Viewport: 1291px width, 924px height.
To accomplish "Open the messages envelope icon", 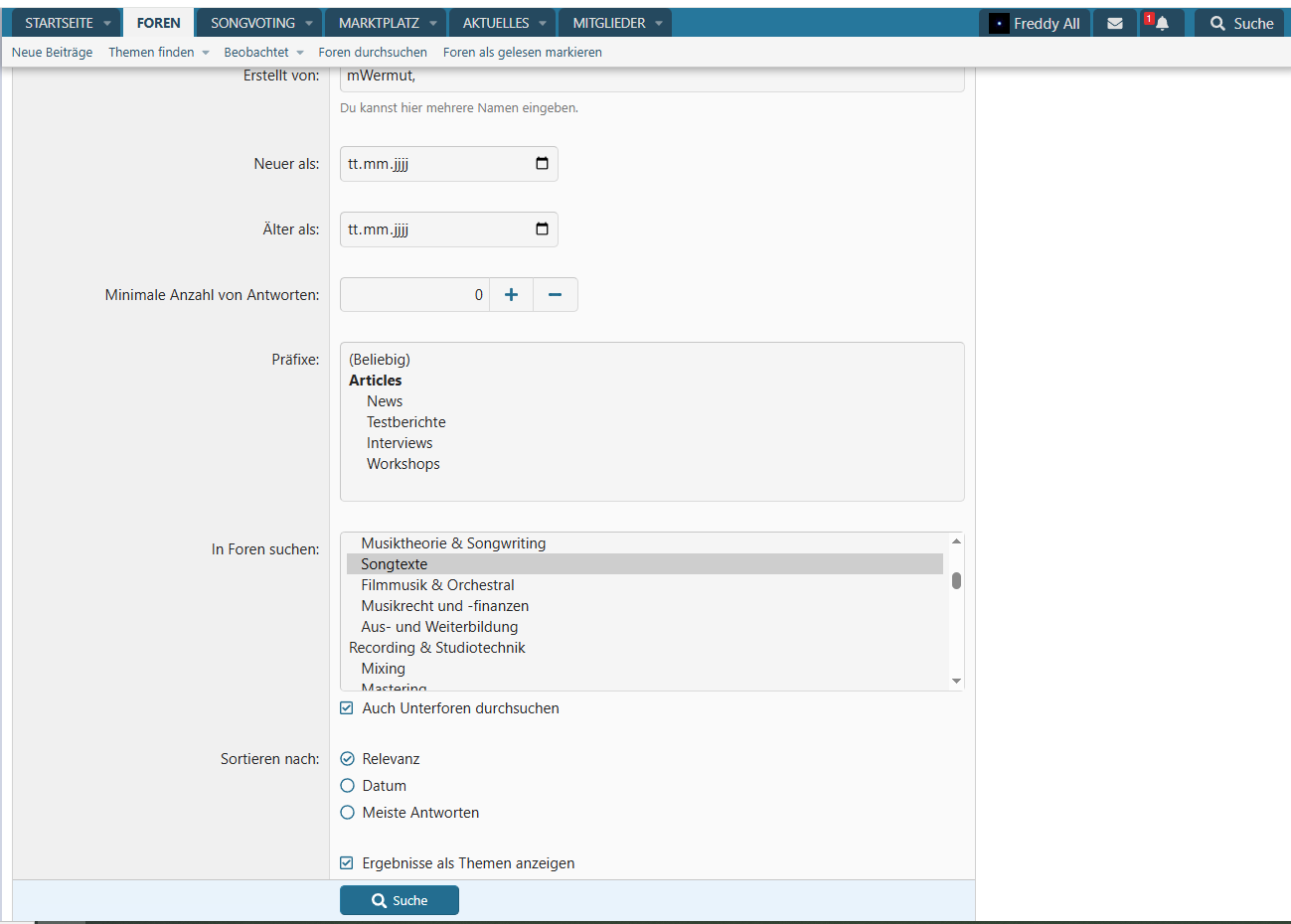I will click(x=1114, y=23).
